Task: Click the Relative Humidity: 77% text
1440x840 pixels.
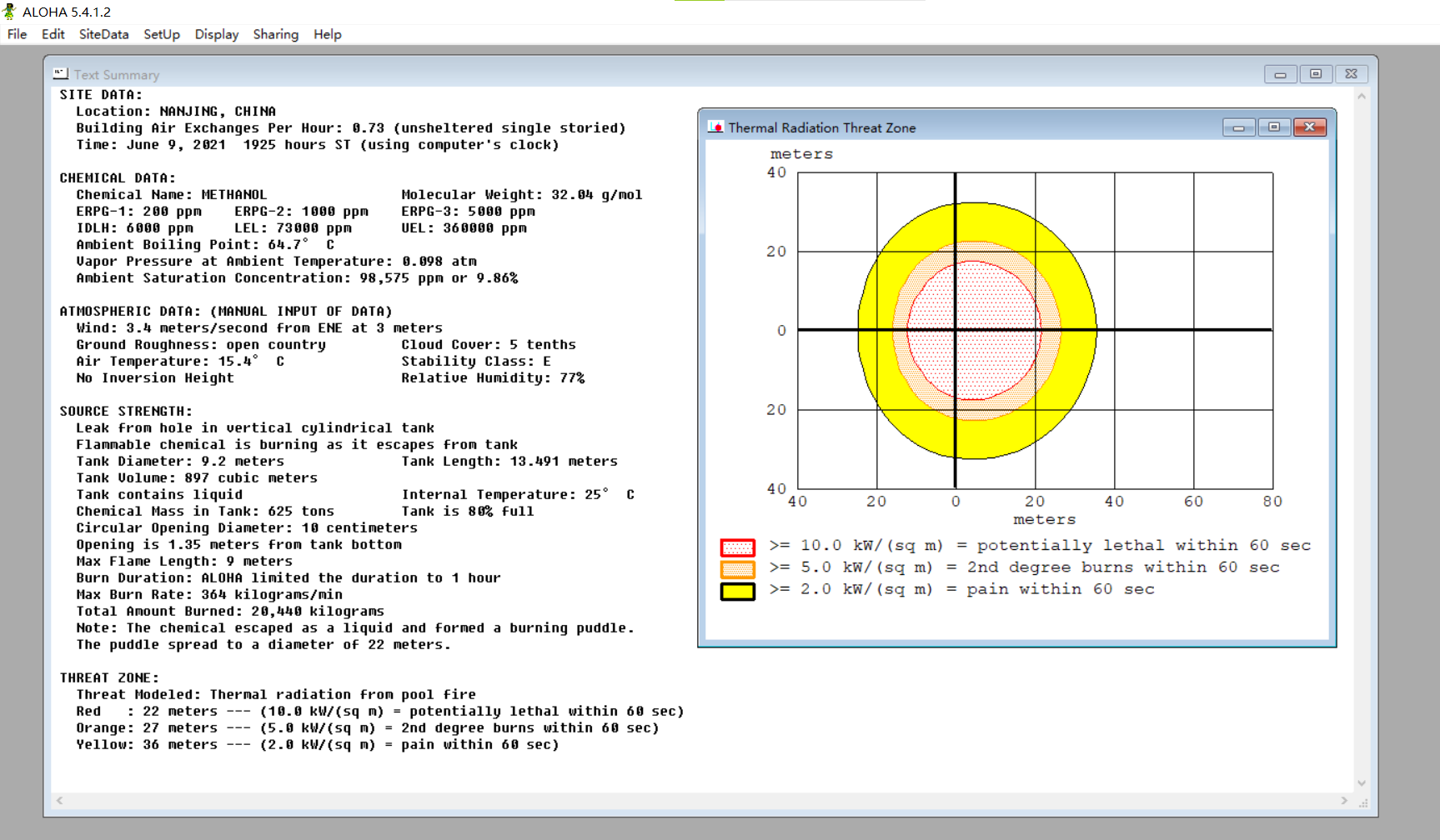Action: click(x=493, y=378)
